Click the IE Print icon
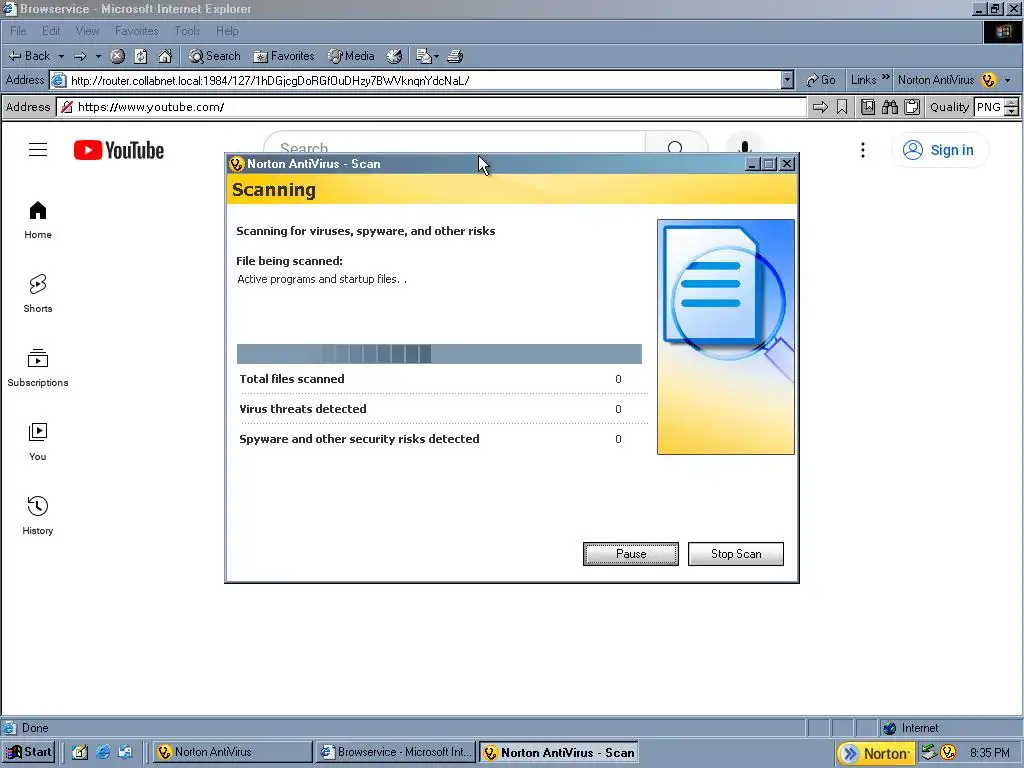This screenshot has width=1024, height=768. [455, 56]
